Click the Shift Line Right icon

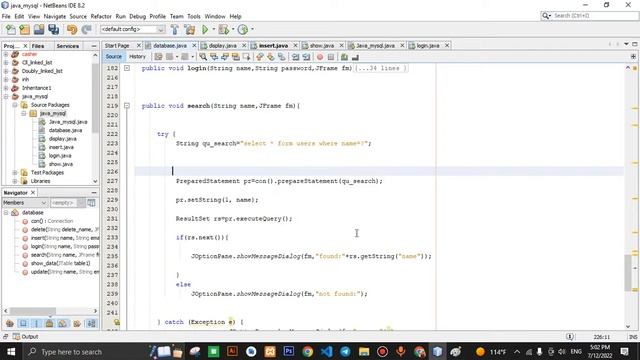[306, 57]
